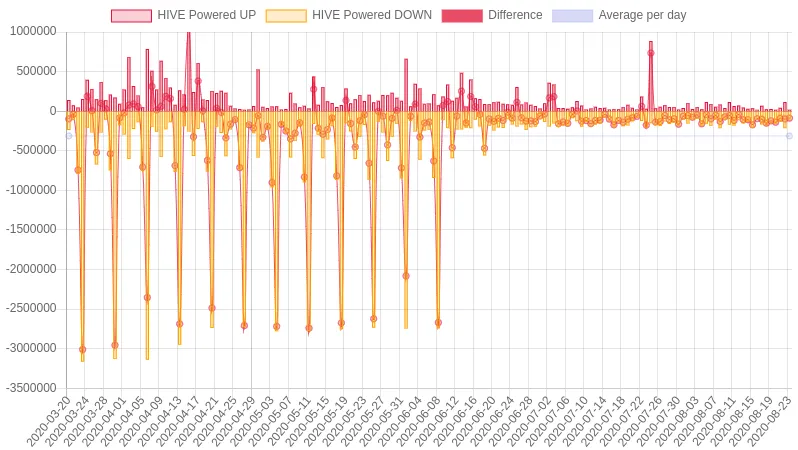798x450 pixels.
Task: Click the pink HIVE Powered UP color box
Action: (131, 16)
